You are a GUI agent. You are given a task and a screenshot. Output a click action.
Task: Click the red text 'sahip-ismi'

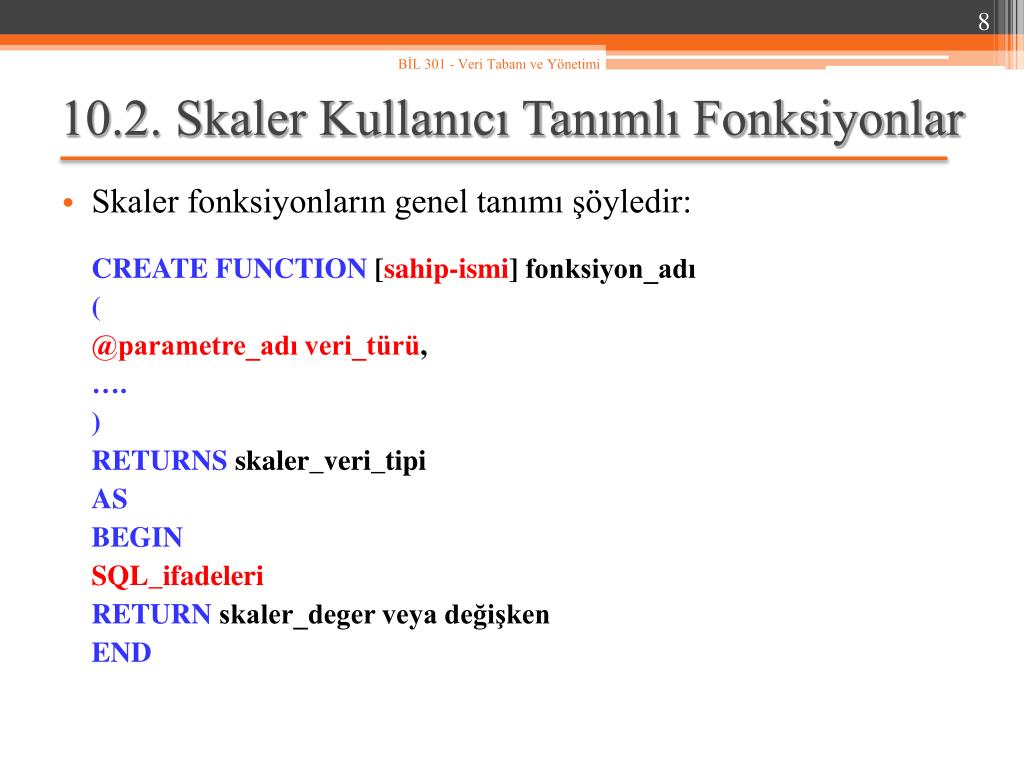coord(446,268)
